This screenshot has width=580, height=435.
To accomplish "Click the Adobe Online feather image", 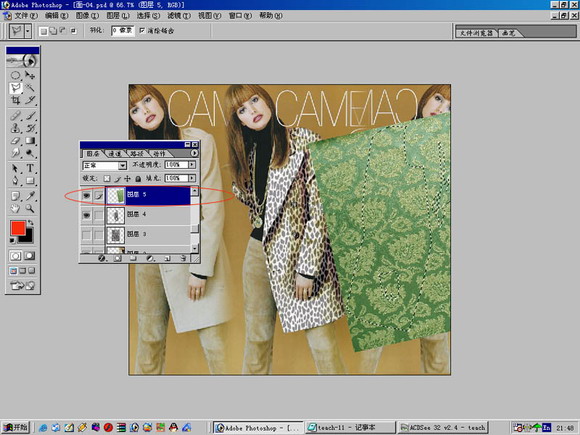I will coord(22,61).
